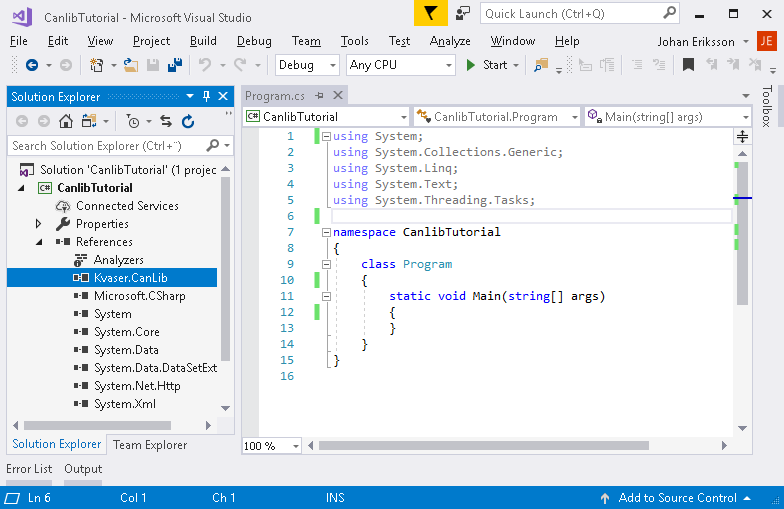The image size is (784, 509).
Task: Click the feedback icon beside Quick Launch
Action: click(x=463, y=14)
